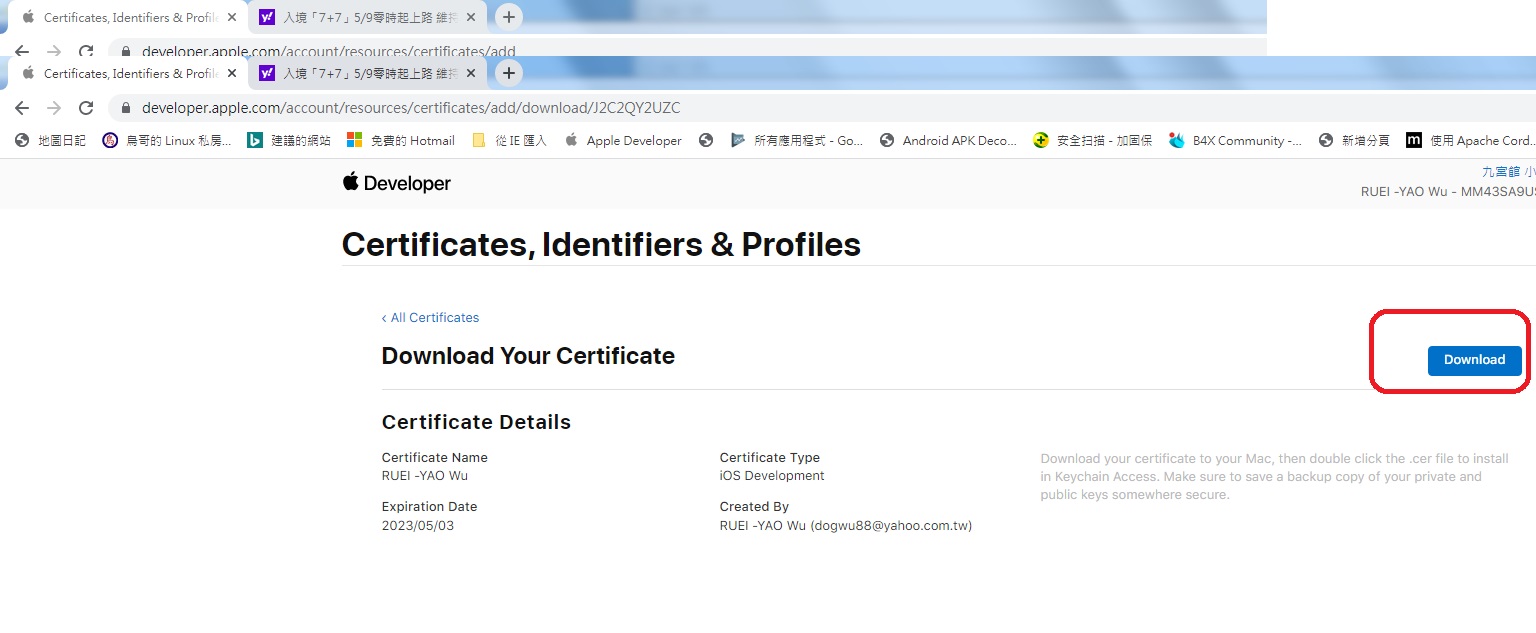1536x633 pixels.
Task: Go back via All Certificates link
Action: click(x=430, y=317)
